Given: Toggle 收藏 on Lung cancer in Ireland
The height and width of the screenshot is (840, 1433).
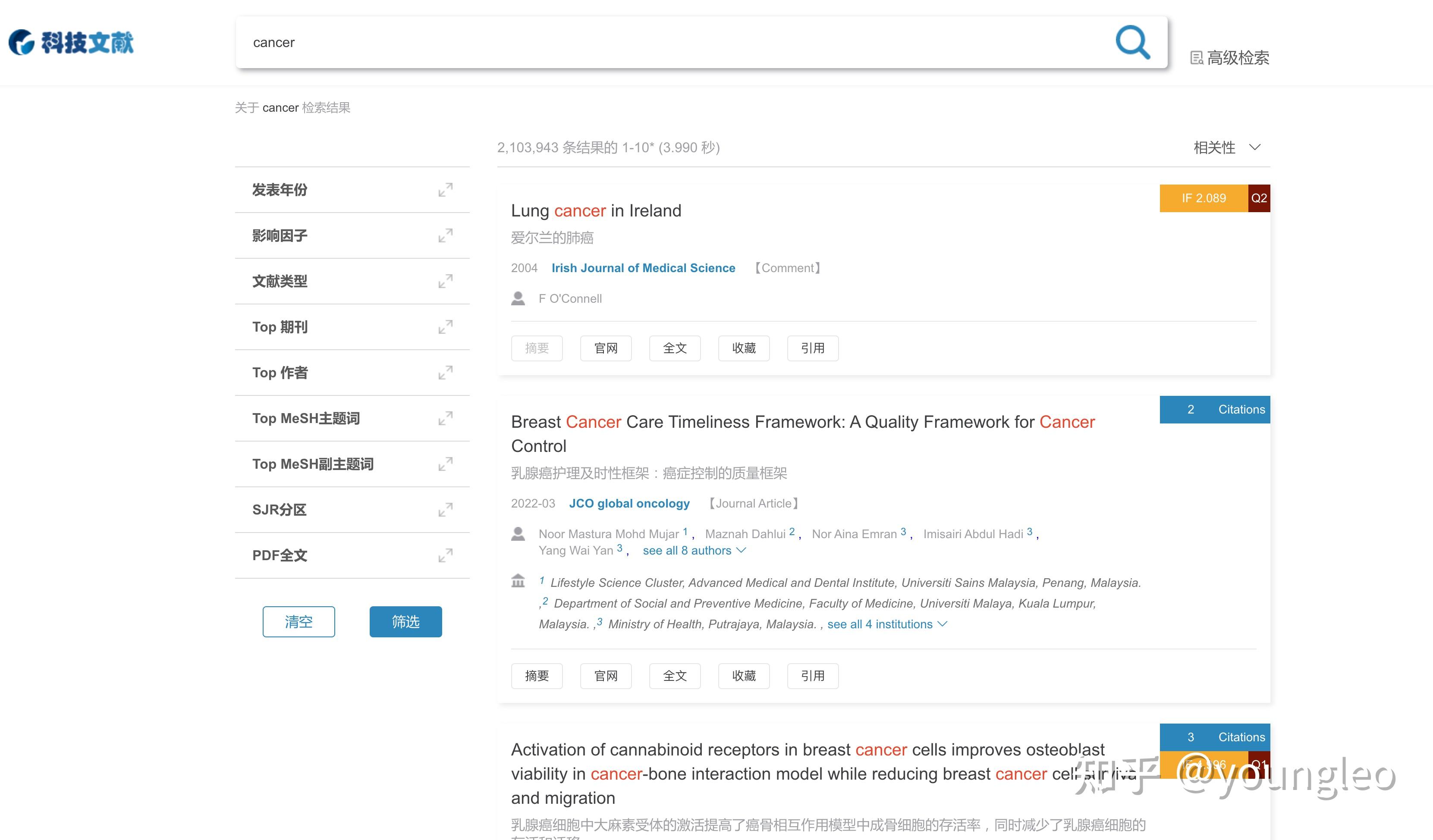Looking at the screenshot, I should click(x=744, y=348).
